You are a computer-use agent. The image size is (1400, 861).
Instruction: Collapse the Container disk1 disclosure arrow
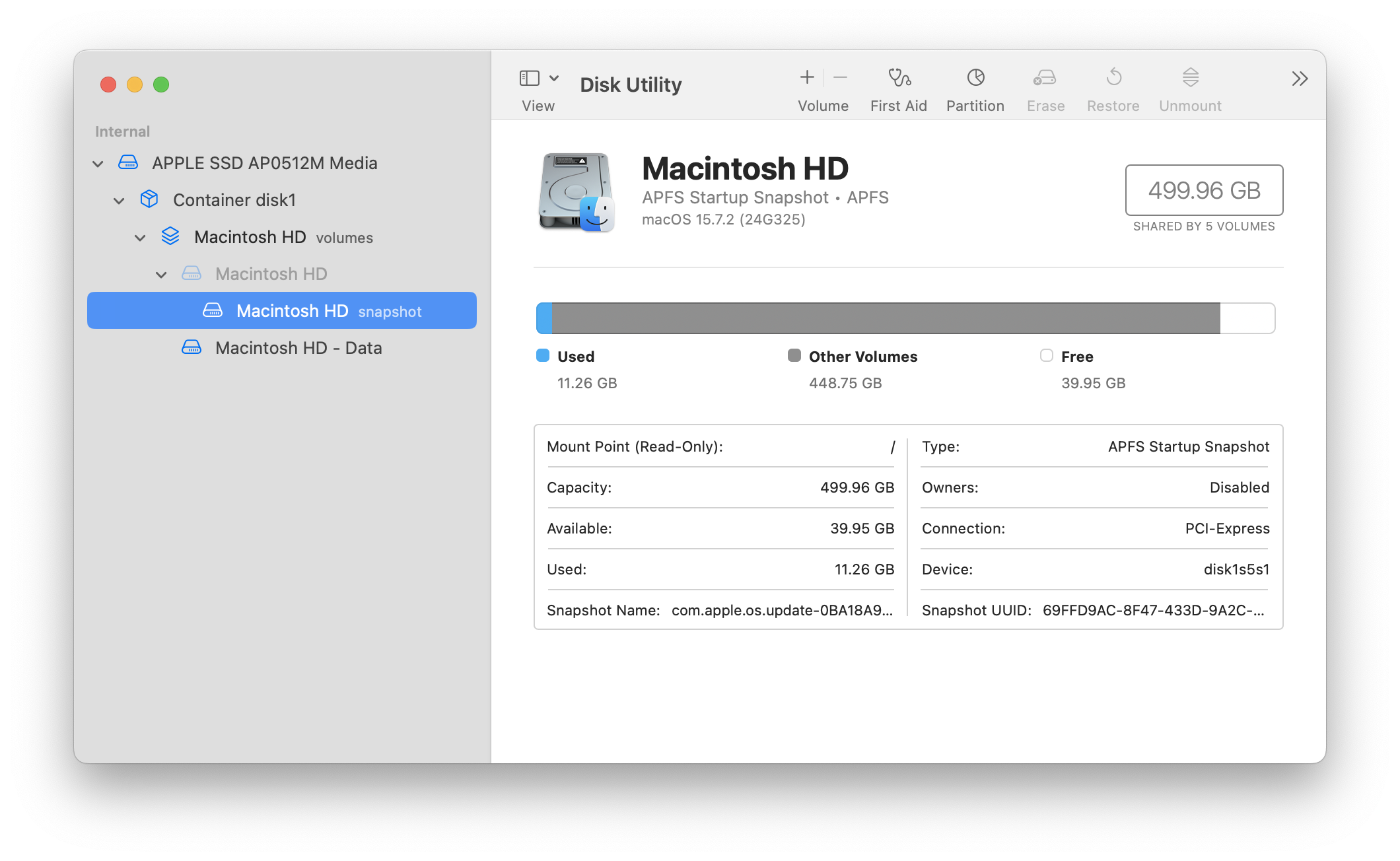[119, 201]
